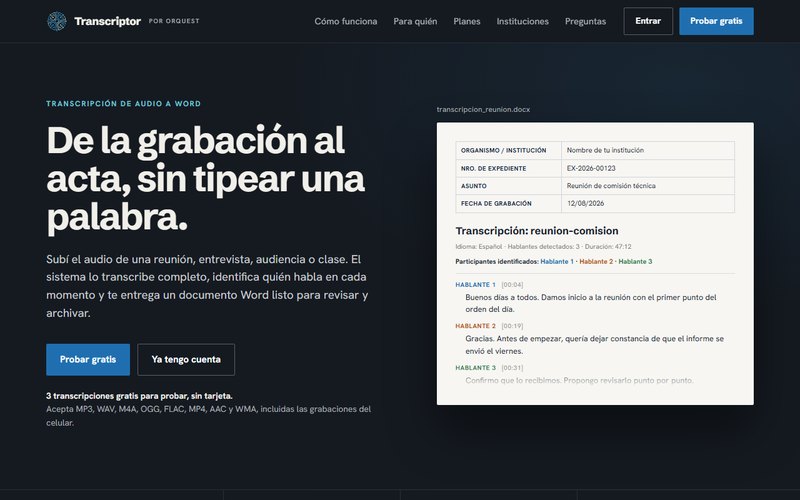Viewport: 800px width, 500px height.
Task: Click the FECHA DE GRABACIÓN cell
Action: [x=509, y=204]
